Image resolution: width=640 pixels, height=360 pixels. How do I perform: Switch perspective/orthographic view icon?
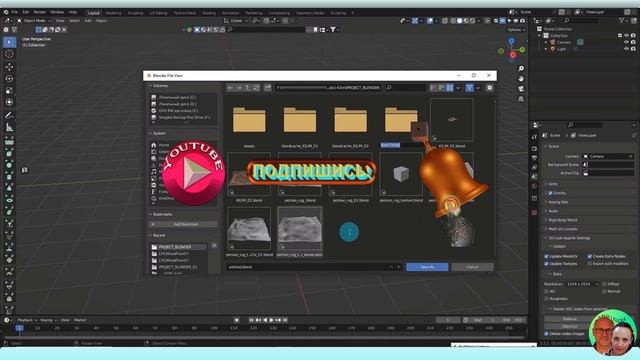521,99
